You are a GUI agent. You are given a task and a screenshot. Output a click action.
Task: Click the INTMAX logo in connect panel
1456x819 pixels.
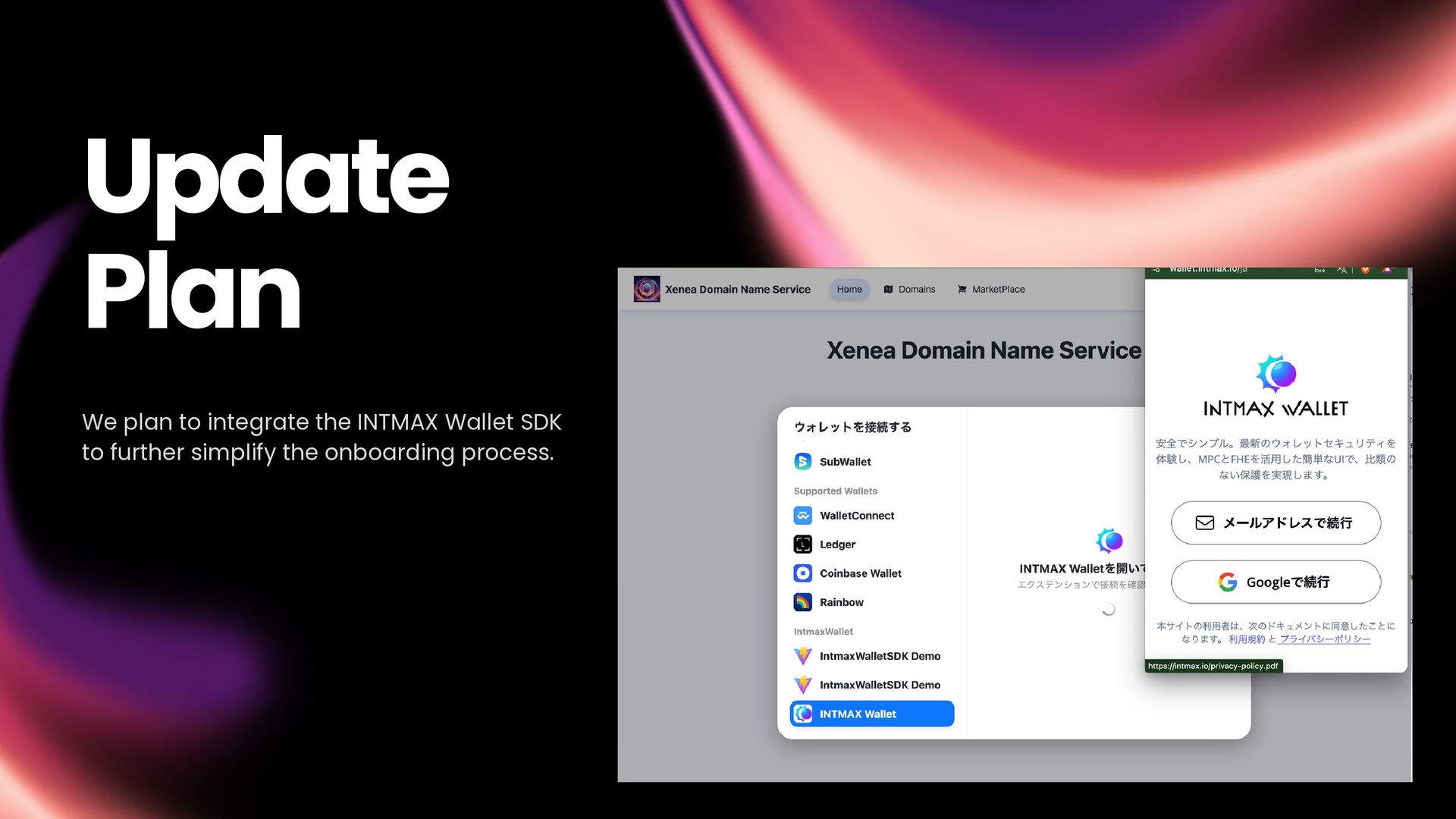[x=1109, y=540]
